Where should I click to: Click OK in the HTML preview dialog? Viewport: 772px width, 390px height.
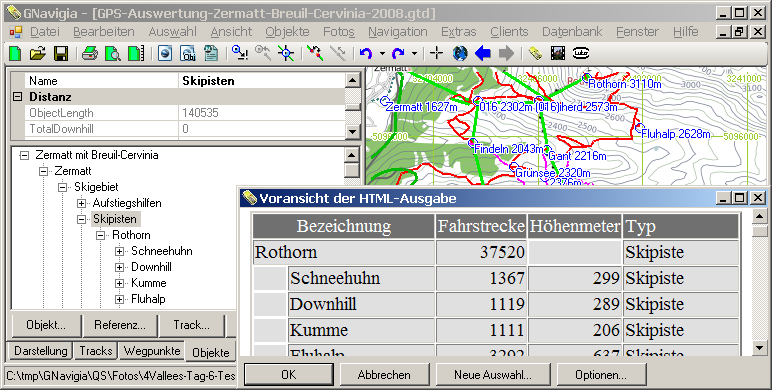tap(289, 375)
